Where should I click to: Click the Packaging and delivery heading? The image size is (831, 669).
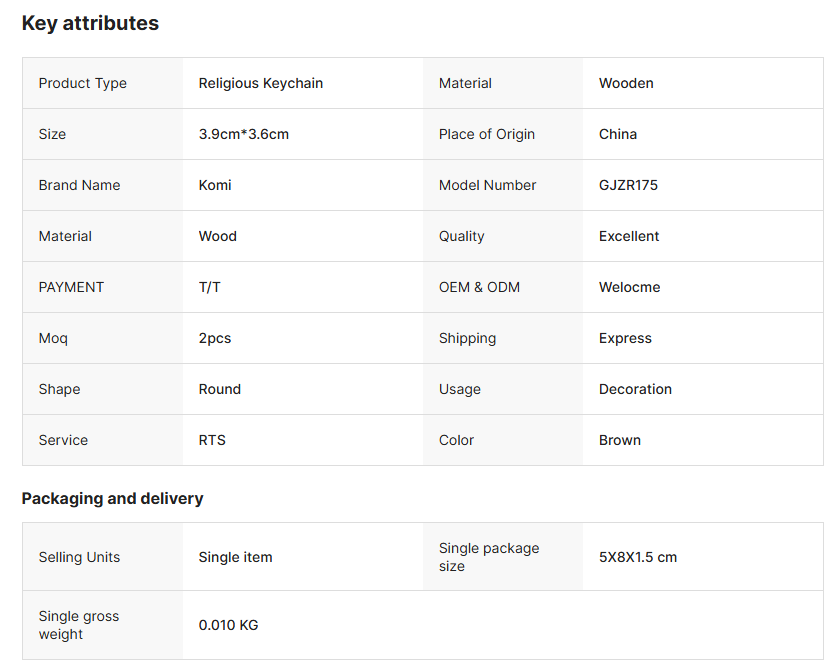pos(112,499)
